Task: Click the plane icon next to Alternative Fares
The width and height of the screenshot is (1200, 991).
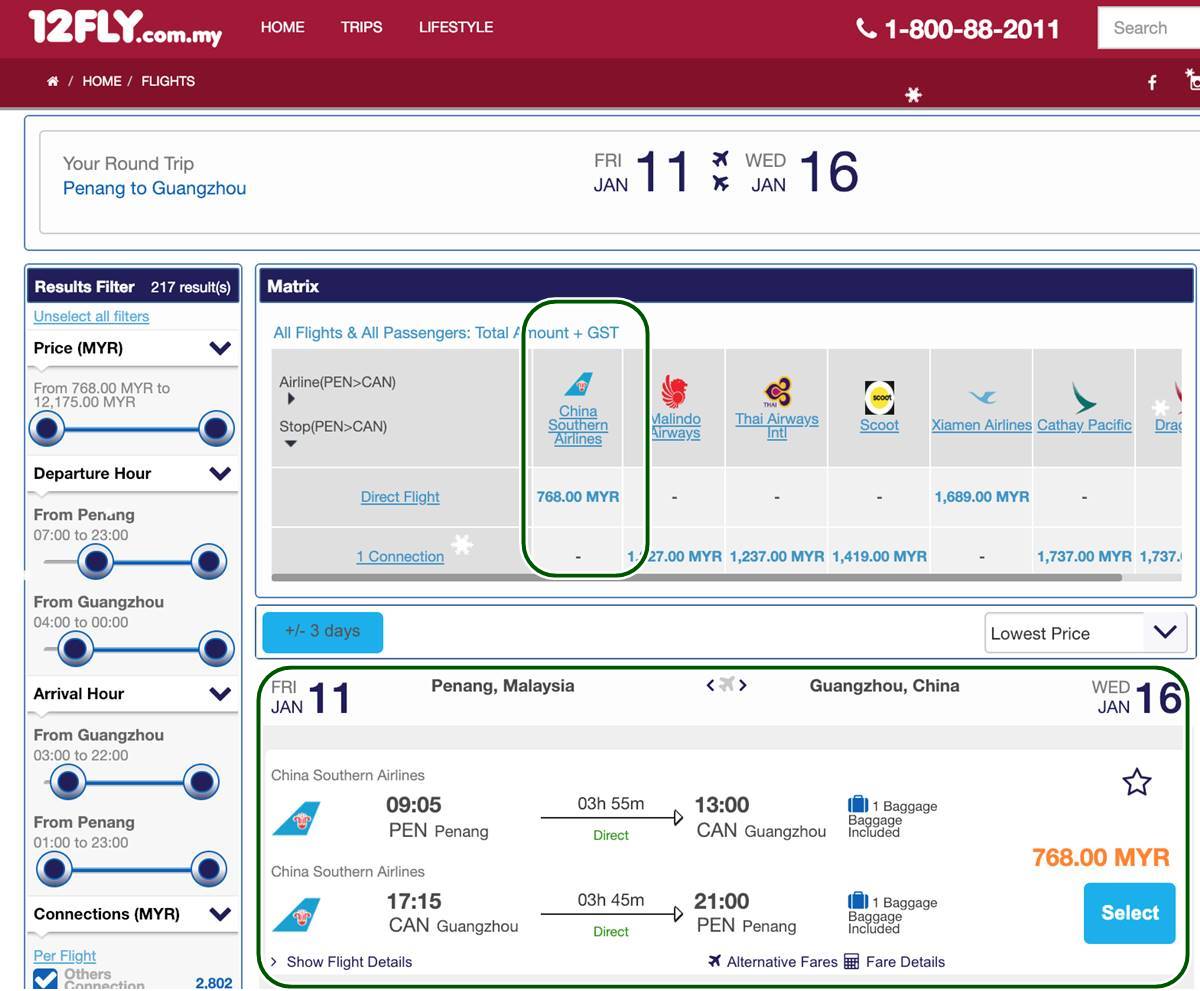Action: click(715, 961)
